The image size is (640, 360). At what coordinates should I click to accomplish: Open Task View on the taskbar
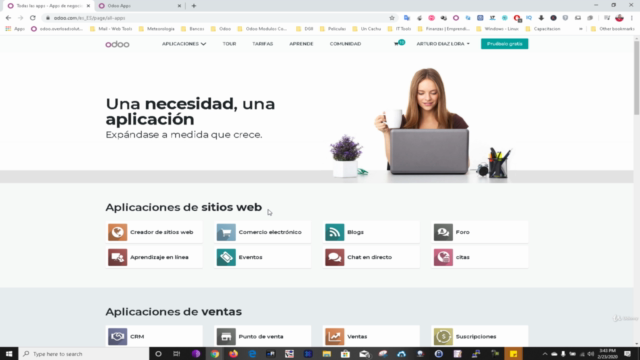click(176, 354)
